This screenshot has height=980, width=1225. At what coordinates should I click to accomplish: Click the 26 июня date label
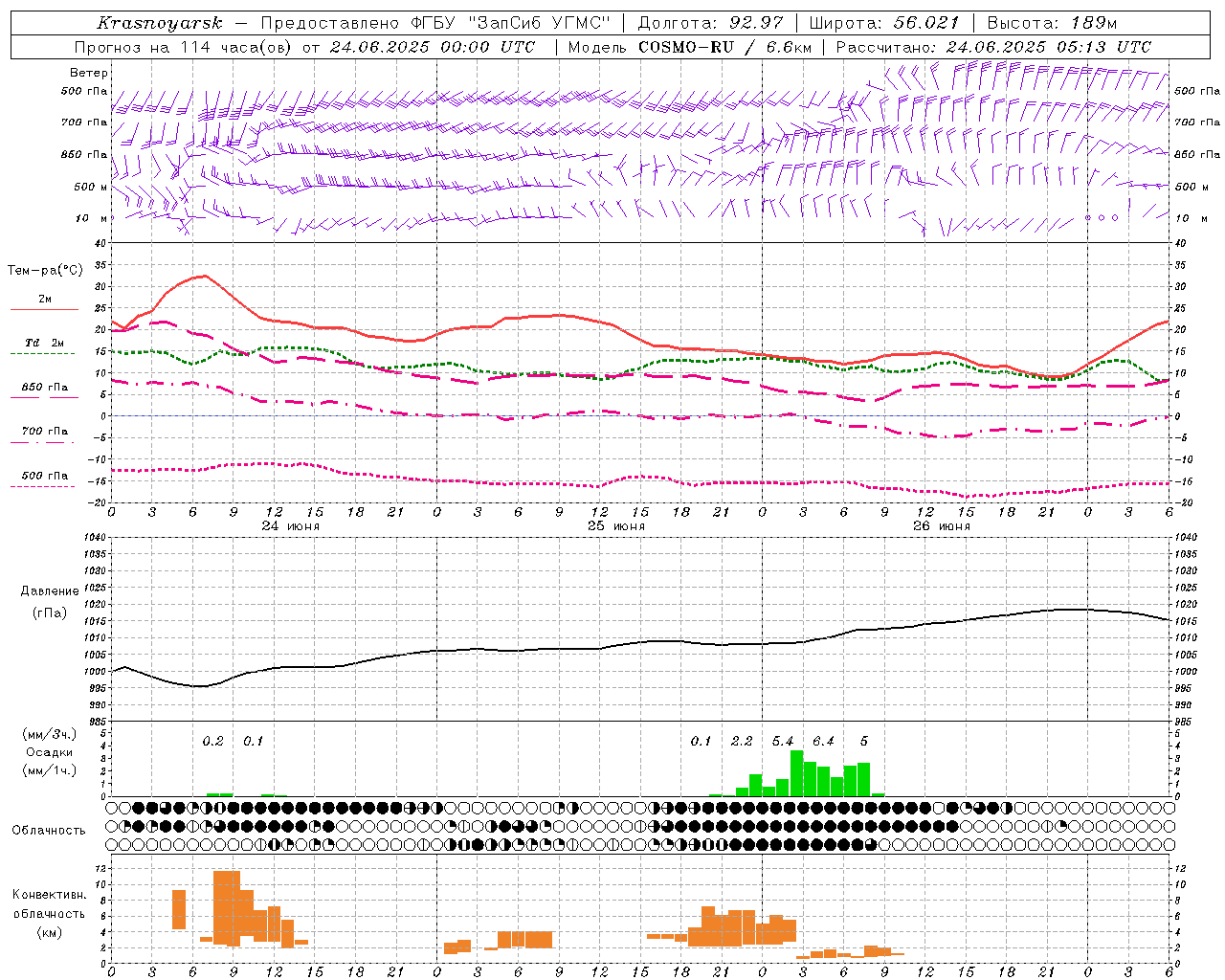pos(942,526)
